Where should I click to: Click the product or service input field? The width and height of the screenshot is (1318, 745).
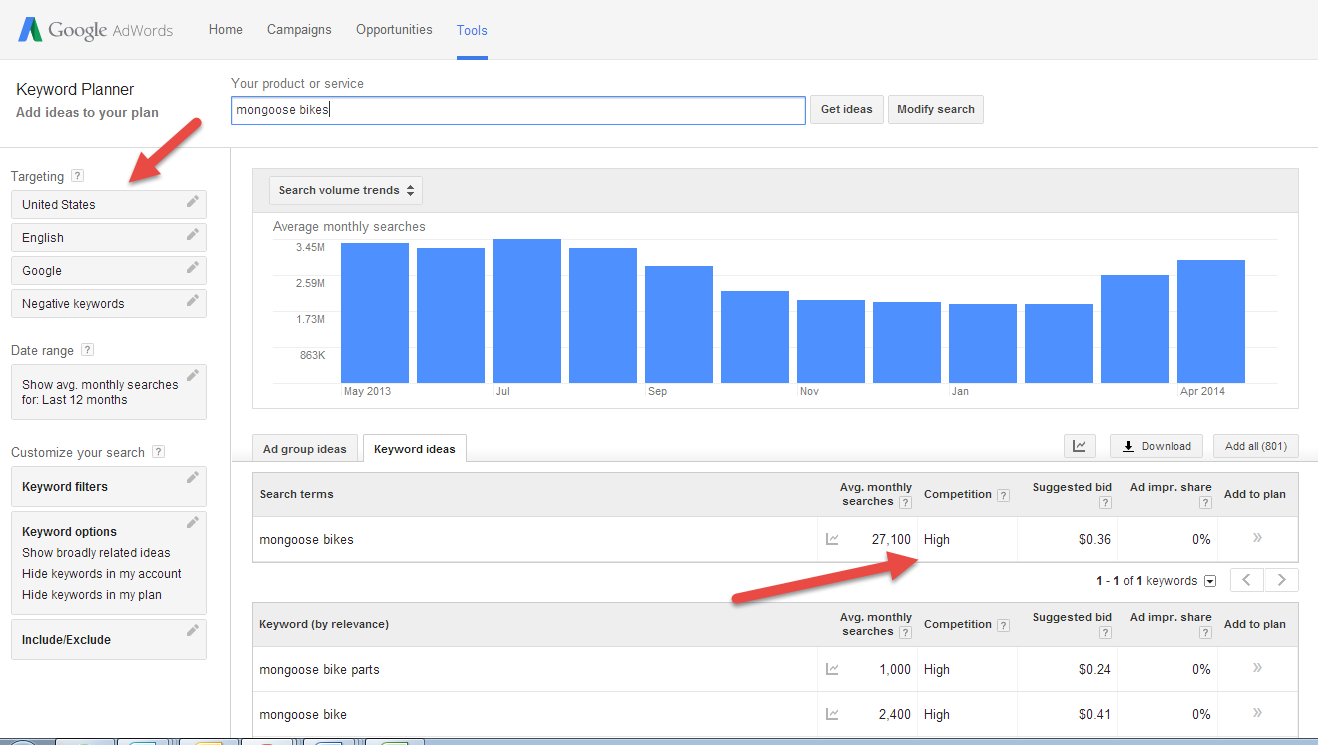tap(517, 110)
